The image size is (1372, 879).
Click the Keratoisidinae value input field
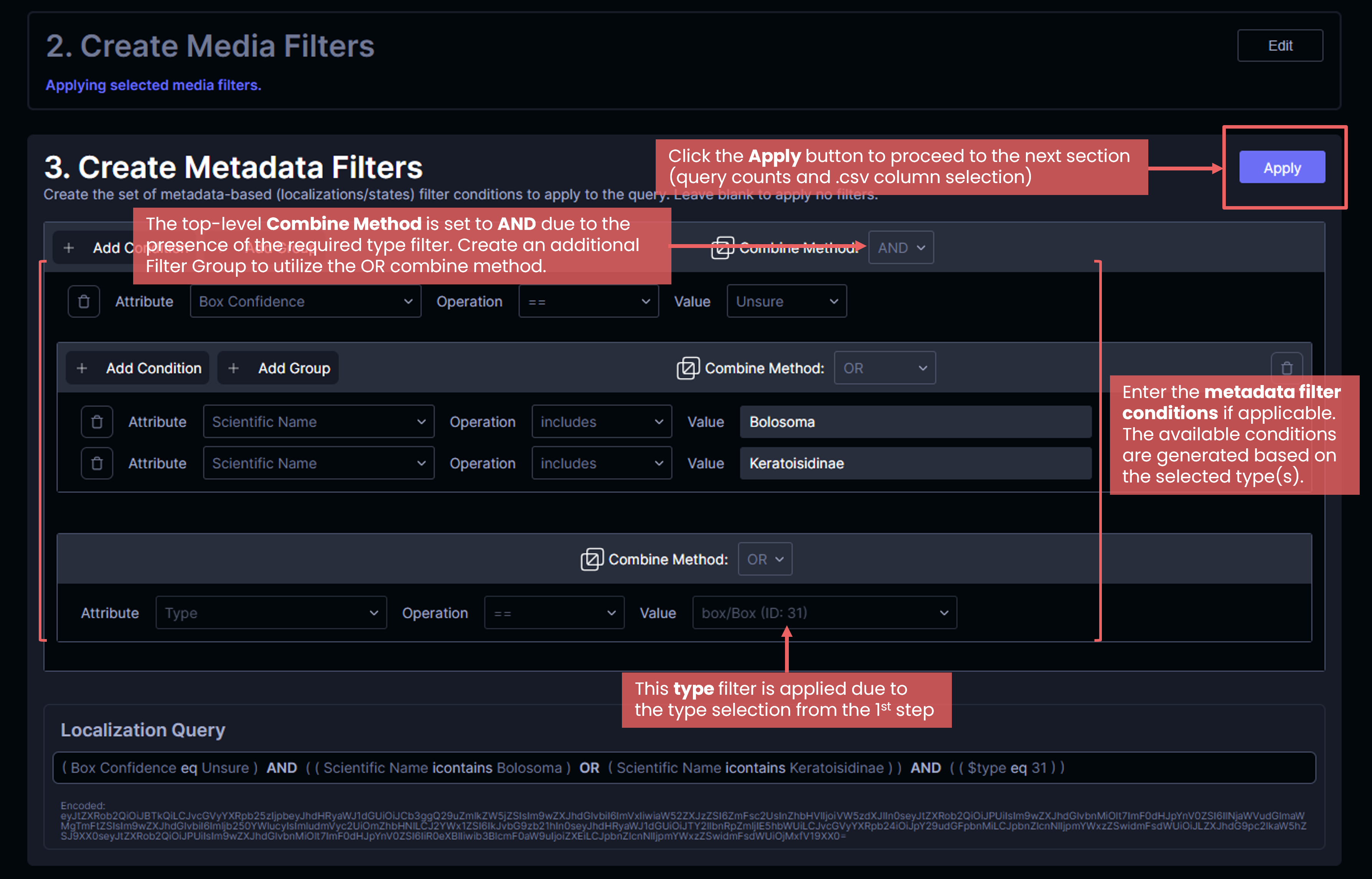pos(915,463)
